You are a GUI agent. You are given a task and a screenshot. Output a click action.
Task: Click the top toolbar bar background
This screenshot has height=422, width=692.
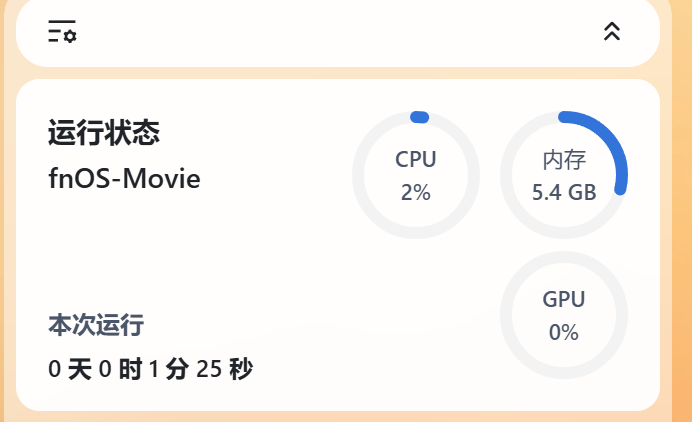tap(338, 32)
